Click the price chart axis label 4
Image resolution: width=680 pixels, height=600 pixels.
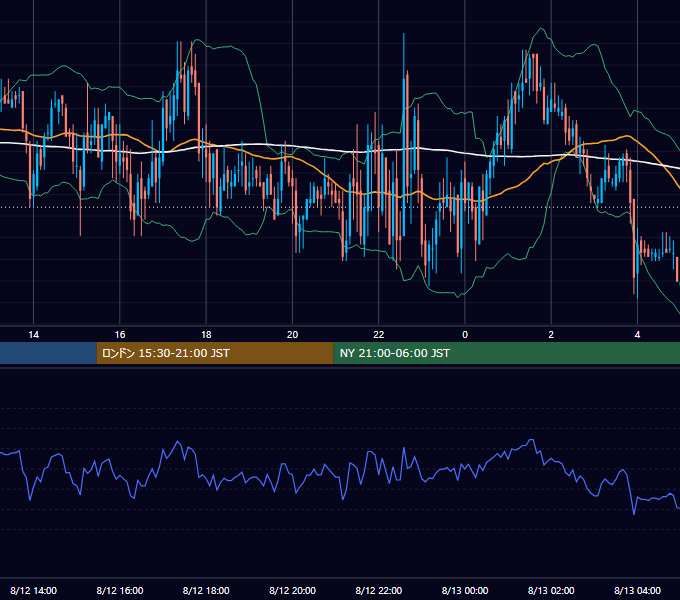[637, 335]
